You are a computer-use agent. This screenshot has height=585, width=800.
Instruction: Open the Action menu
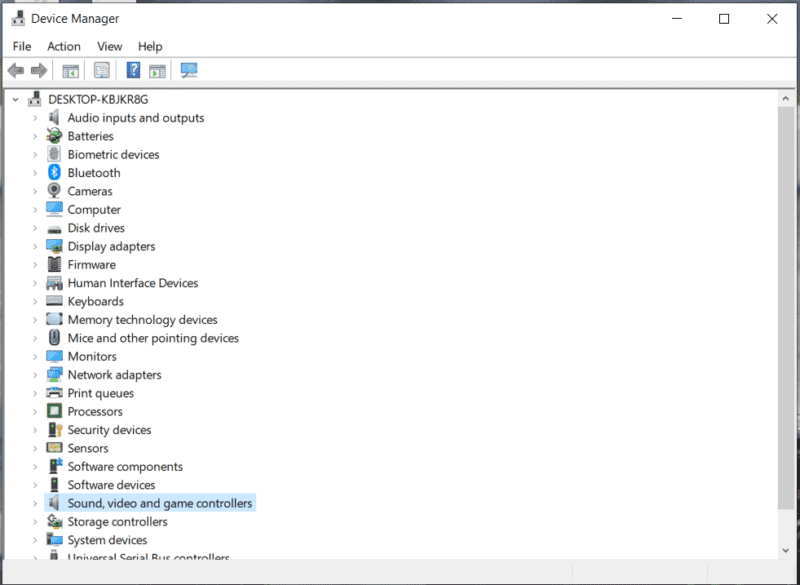click(x=63, y=46)
